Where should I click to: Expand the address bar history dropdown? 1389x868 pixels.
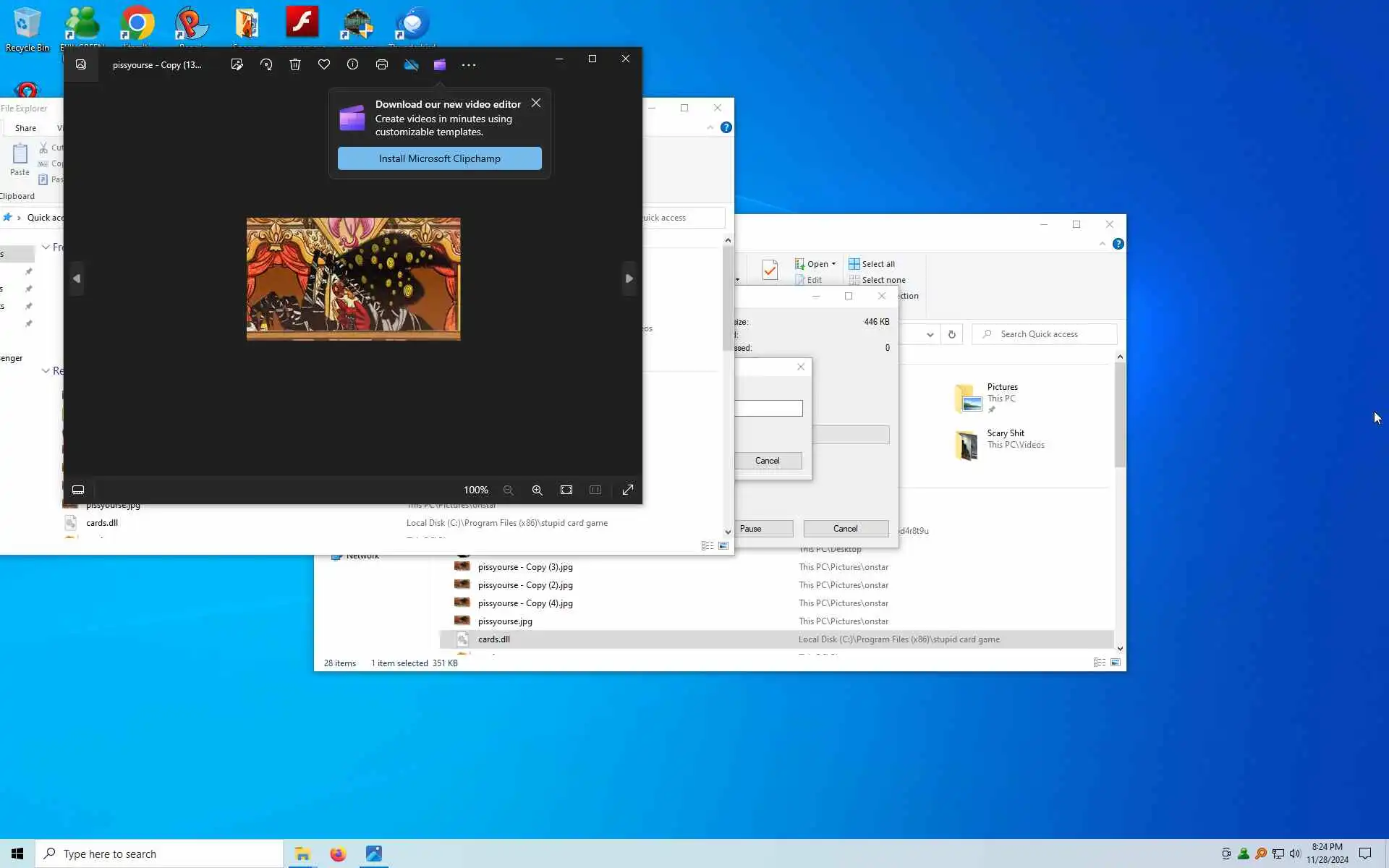point(930,334)
